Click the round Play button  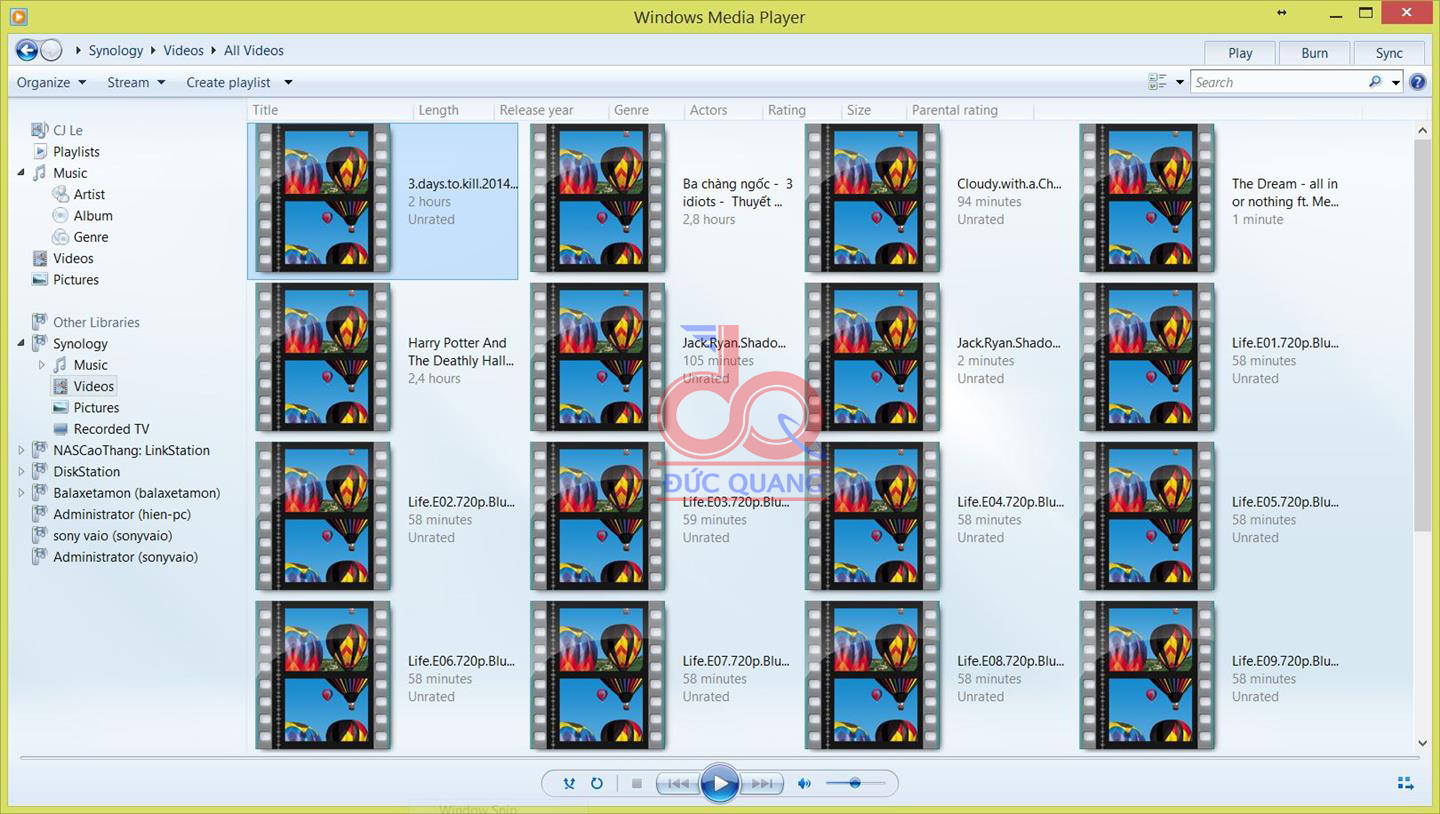click(x=719, y=783)
